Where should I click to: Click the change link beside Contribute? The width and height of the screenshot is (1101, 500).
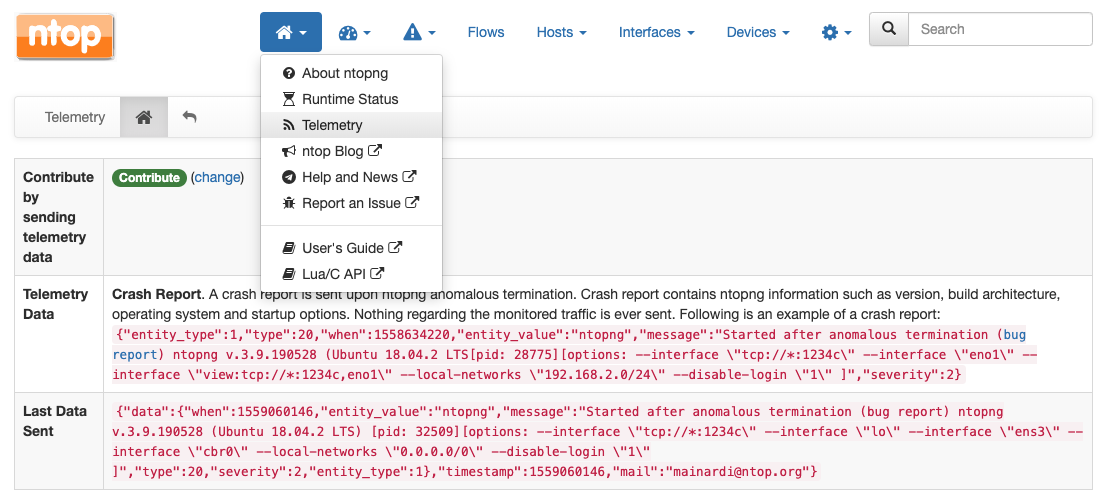pos(217,178)
